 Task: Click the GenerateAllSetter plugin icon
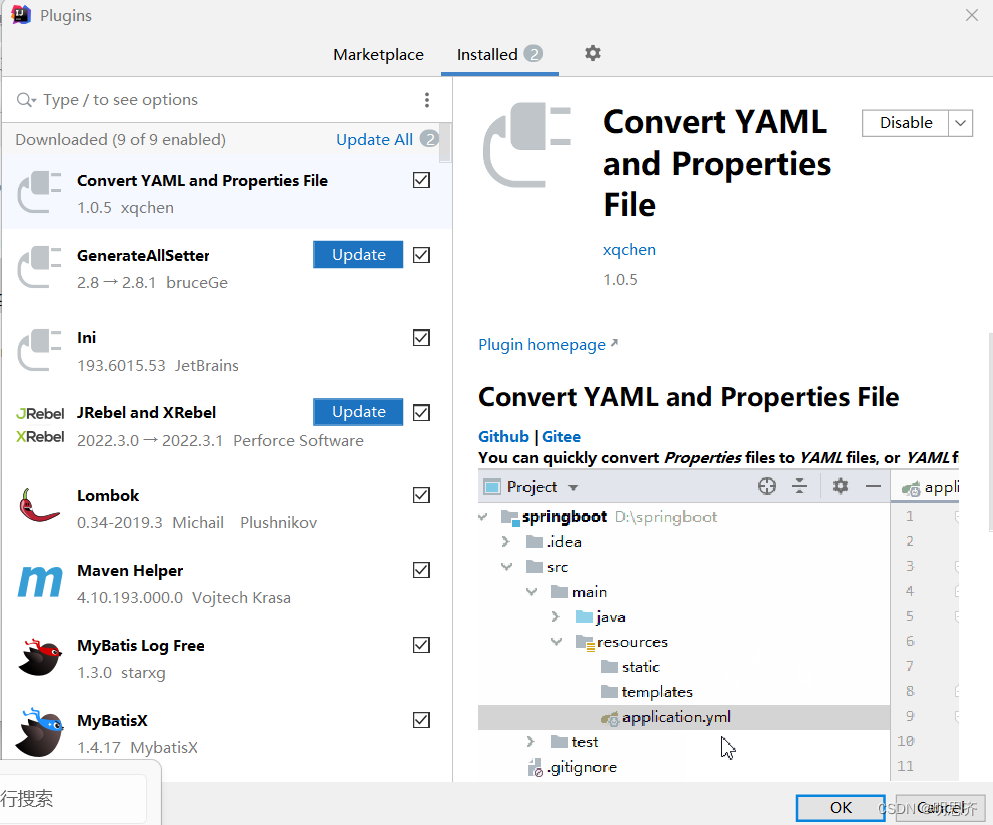(x=39, y=267)
